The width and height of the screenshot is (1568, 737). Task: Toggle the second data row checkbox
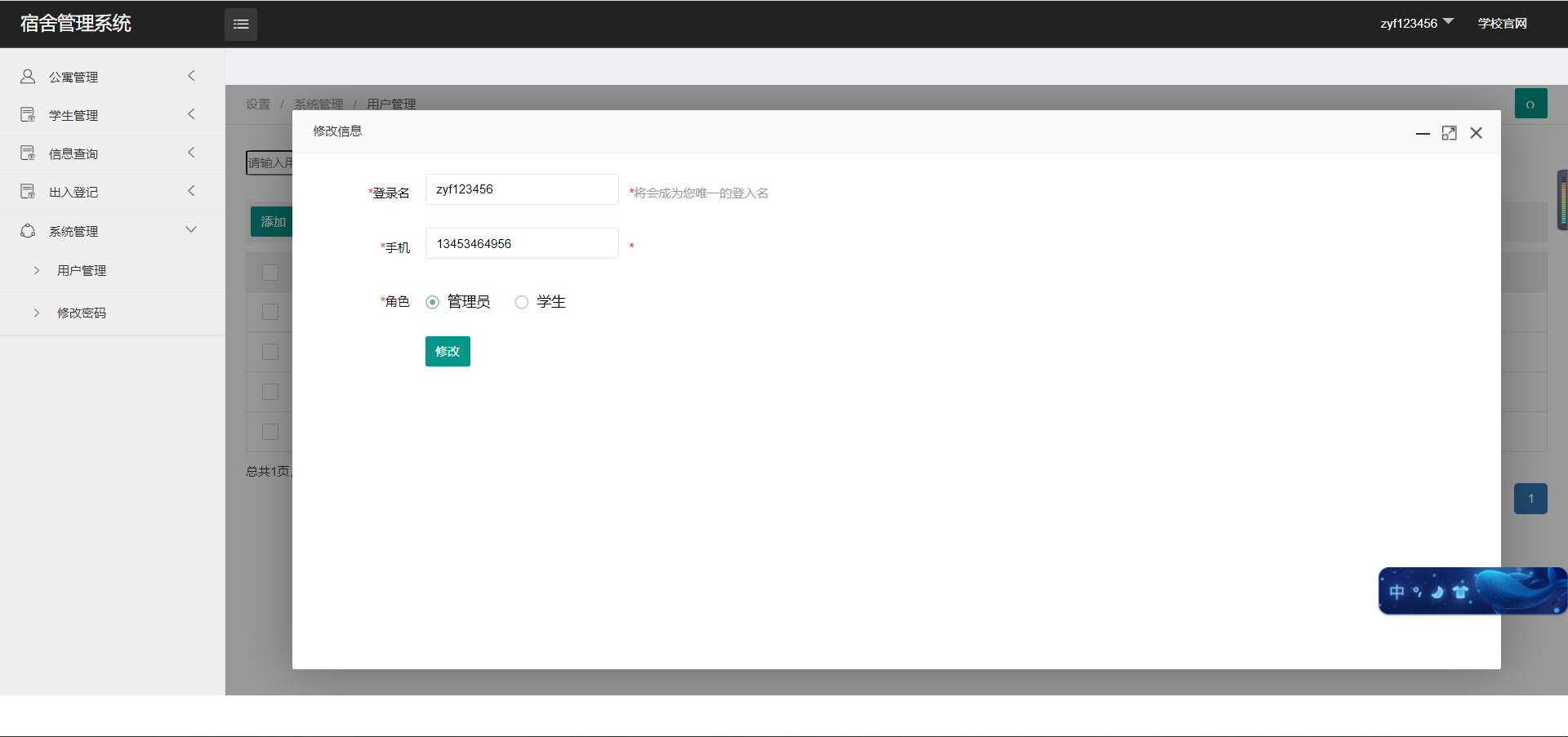pyautogui.click(x=270, y=352)
